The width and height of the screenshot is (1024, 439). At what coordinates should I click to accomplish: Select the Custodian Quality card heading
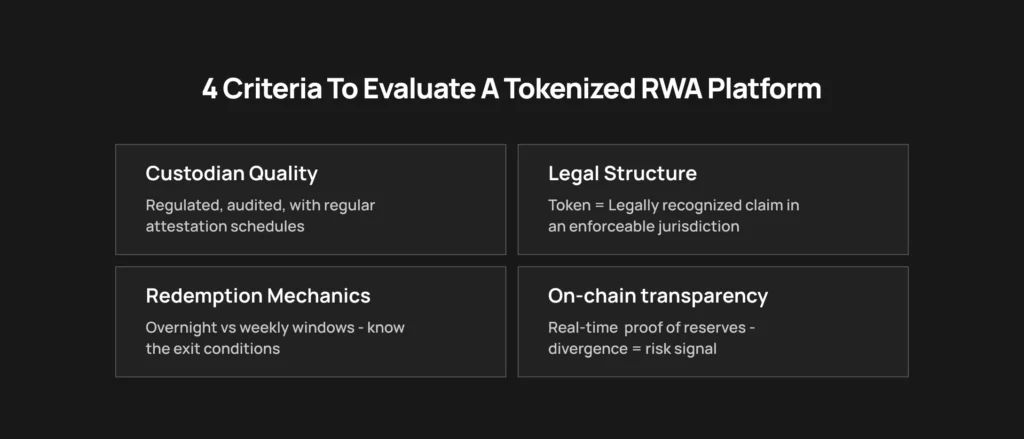coord(231,173)
